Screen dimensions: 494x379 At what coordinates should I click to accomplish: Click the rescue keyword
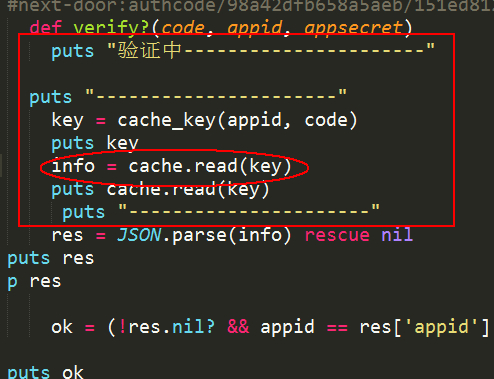[337, 235]
